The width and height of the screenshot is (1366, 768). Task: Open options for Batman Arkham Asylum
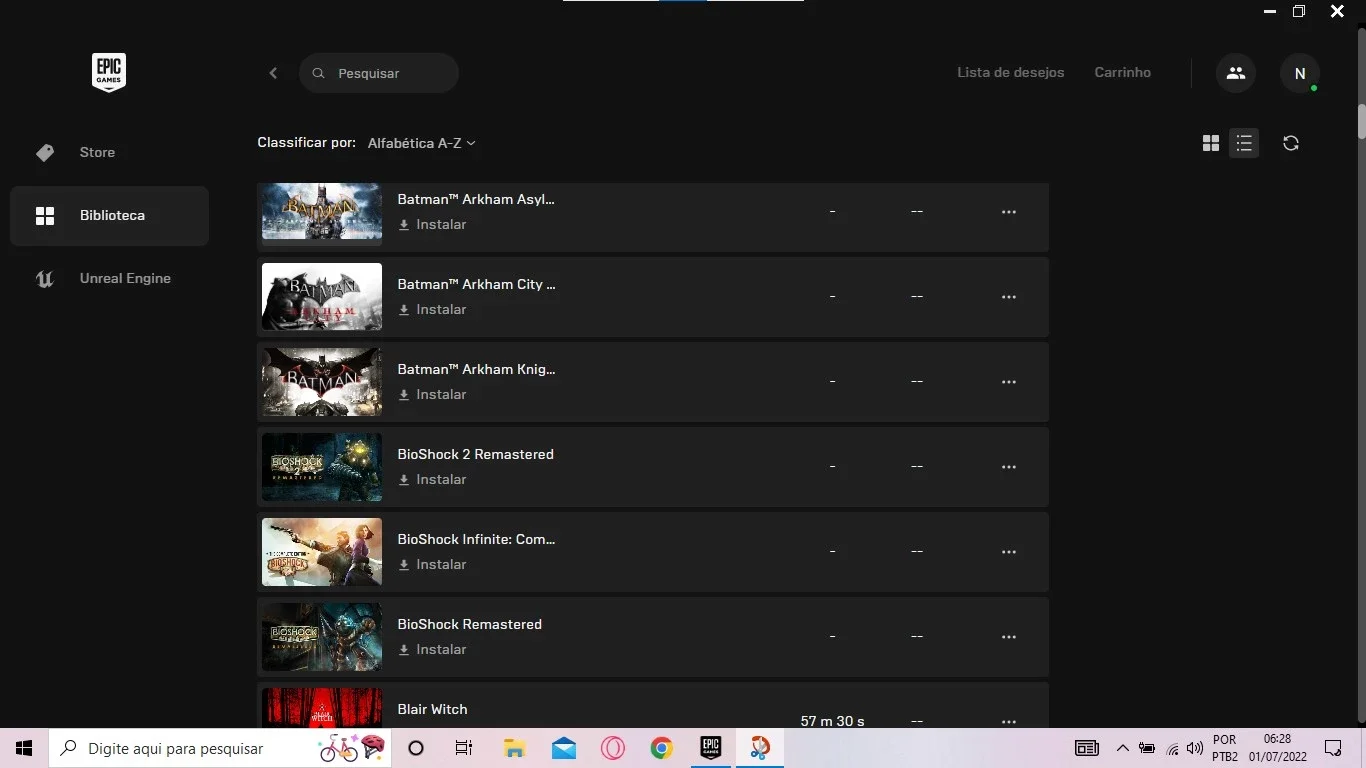(x=1009, y=212)
